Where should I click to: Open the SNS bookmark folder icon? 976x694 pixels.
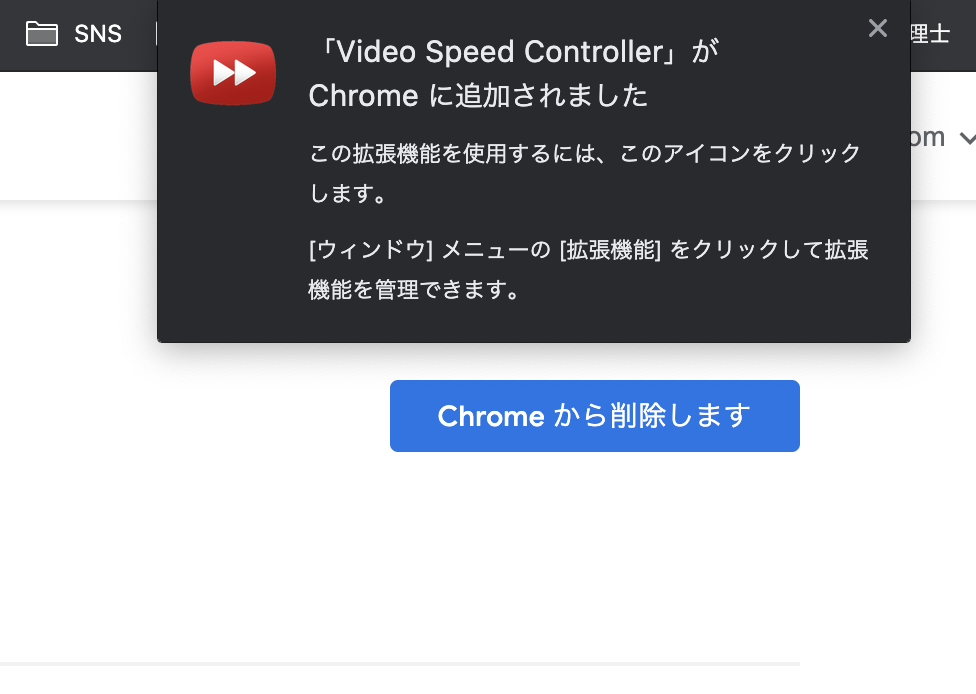click(x=42, y=34)
